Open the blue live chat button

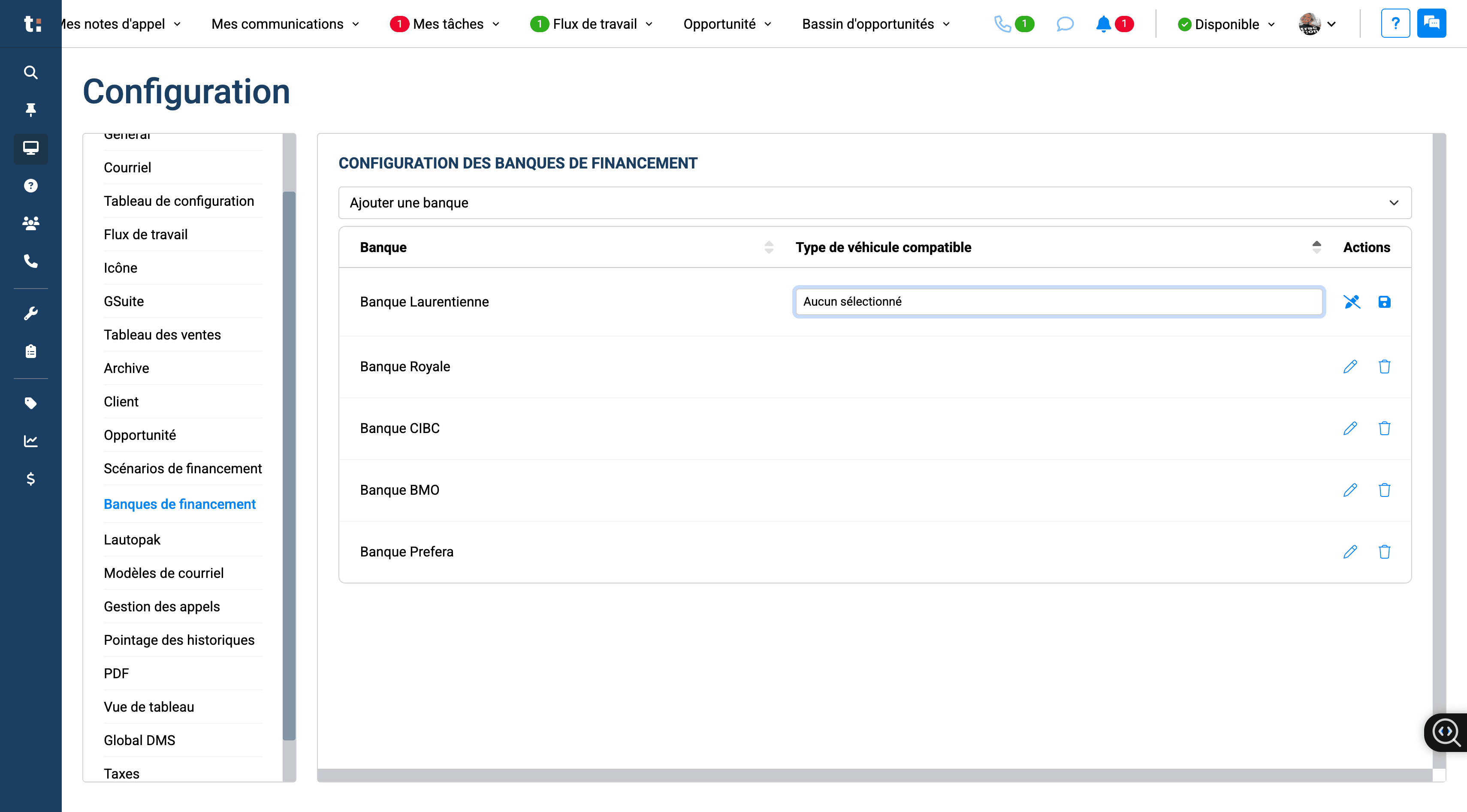tap(1431, 23)
